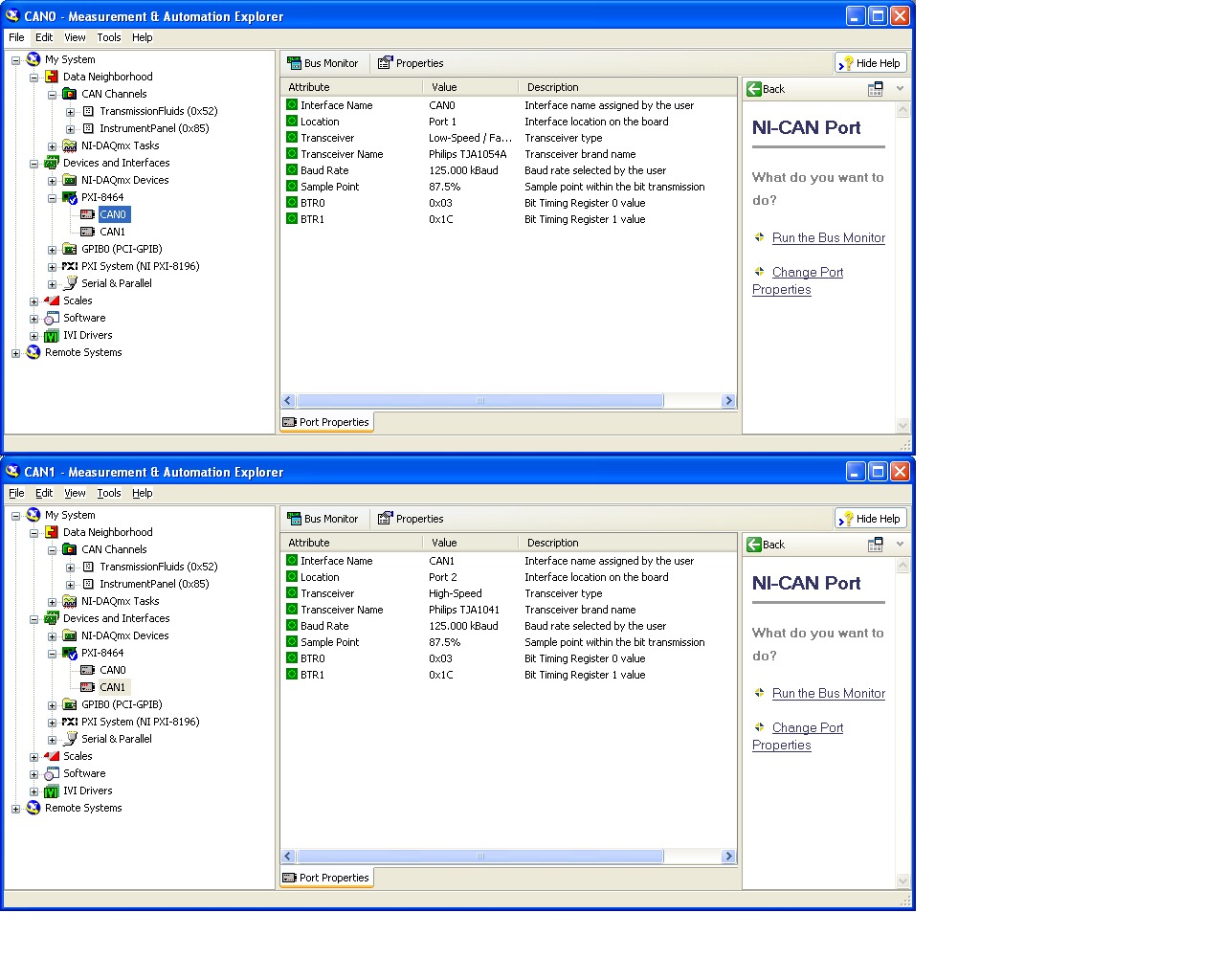Screen dimensions: 1225x980
Task: Select CAN0 port icon in CAN1 window tree
Action: (88, 670)
